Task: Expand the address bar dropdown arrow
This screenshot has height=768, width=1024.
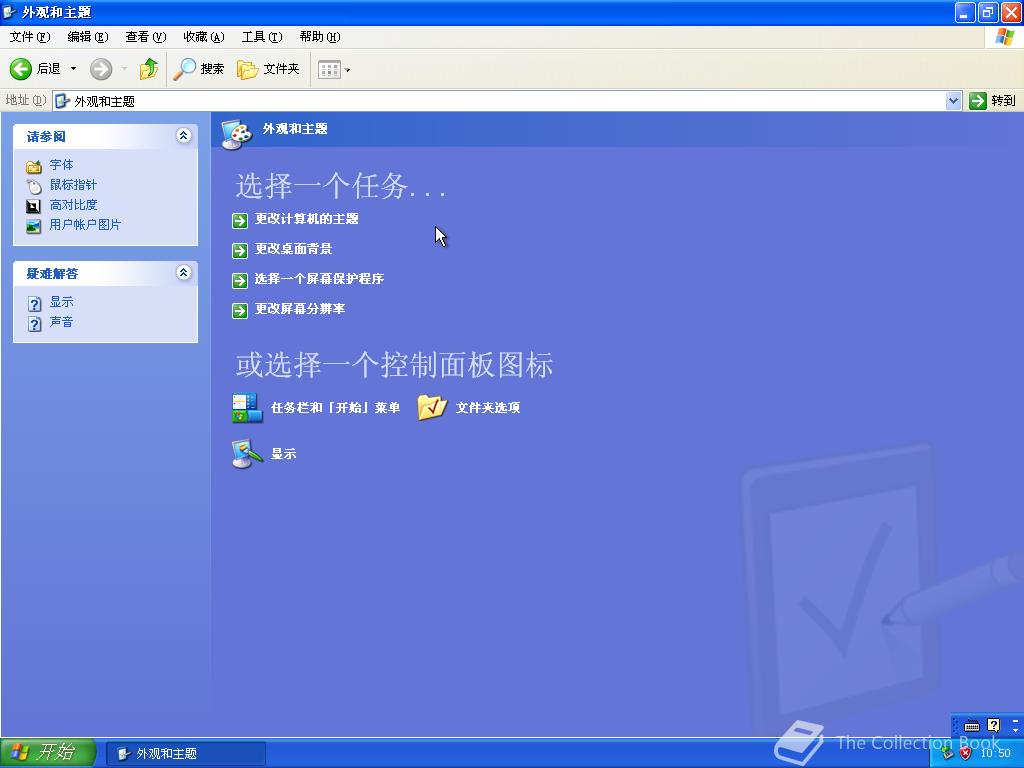Action: coord(953,101)
